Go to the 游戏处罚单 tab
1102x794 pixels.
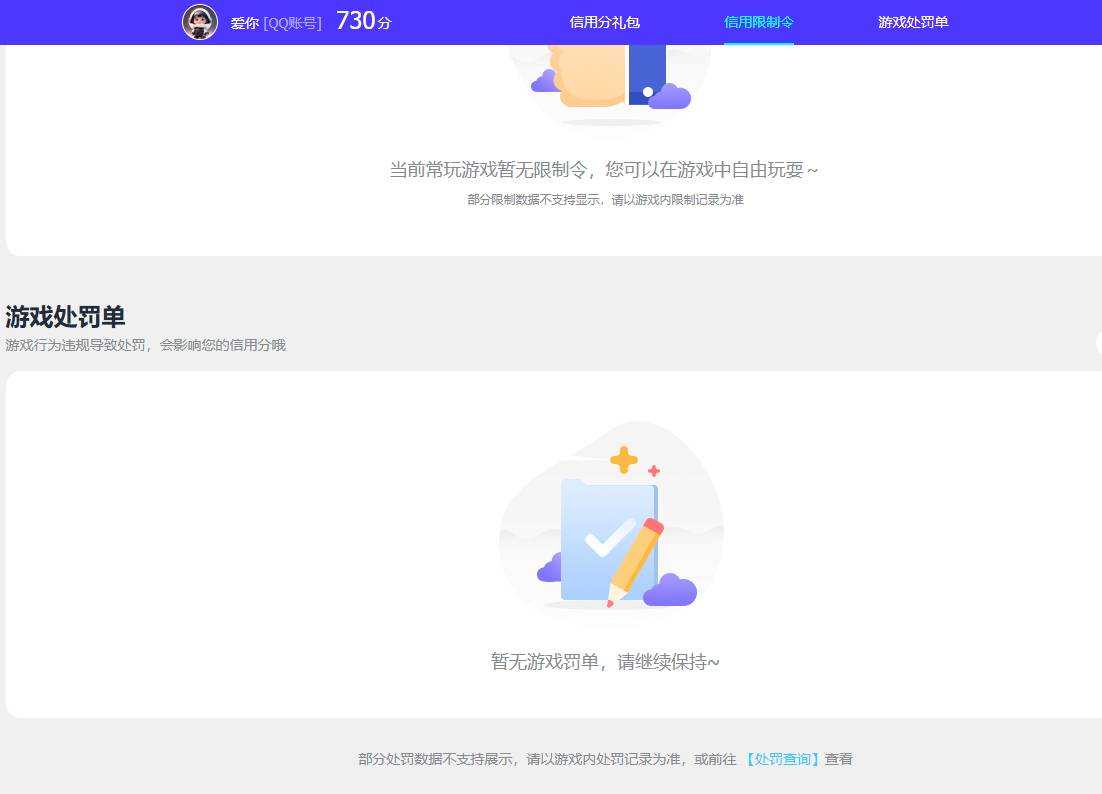[x=913, y=22]
